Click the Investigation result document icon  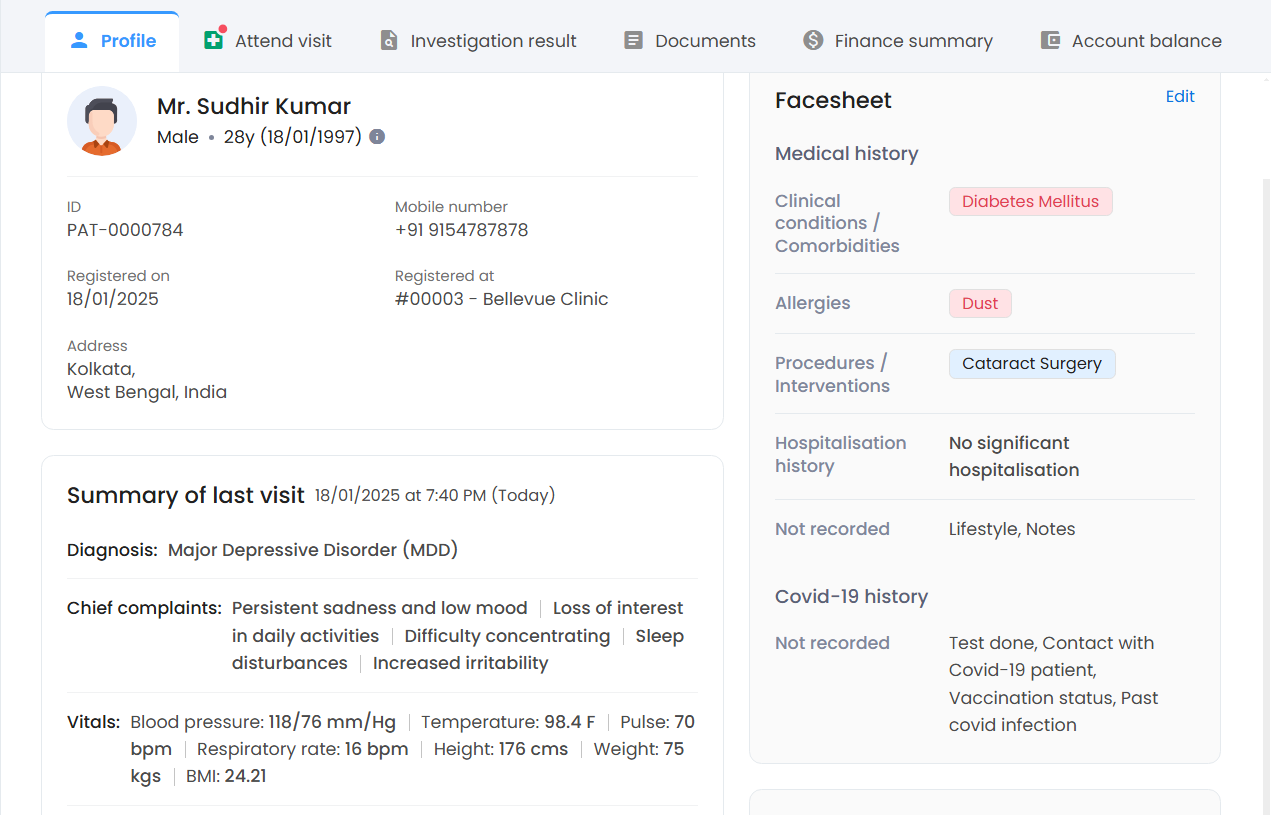tap(389, 41)
